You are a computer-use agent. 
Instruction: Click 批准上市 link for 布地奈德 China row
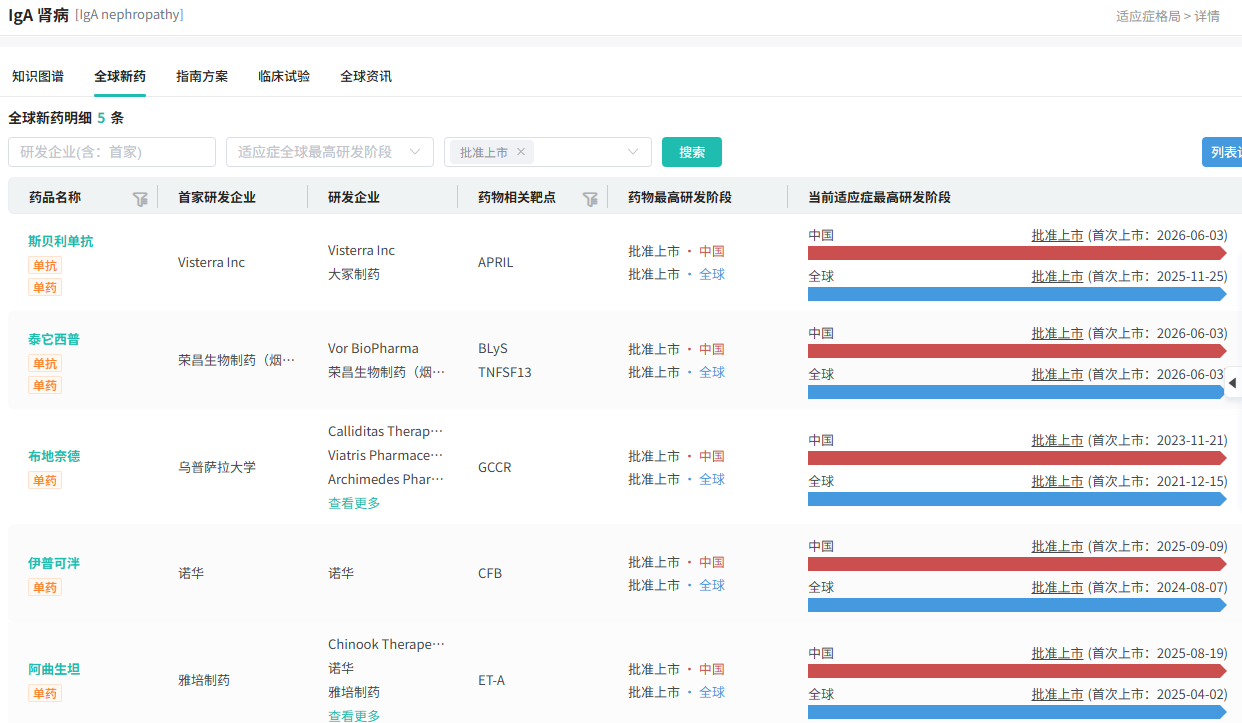(1057, 440)
